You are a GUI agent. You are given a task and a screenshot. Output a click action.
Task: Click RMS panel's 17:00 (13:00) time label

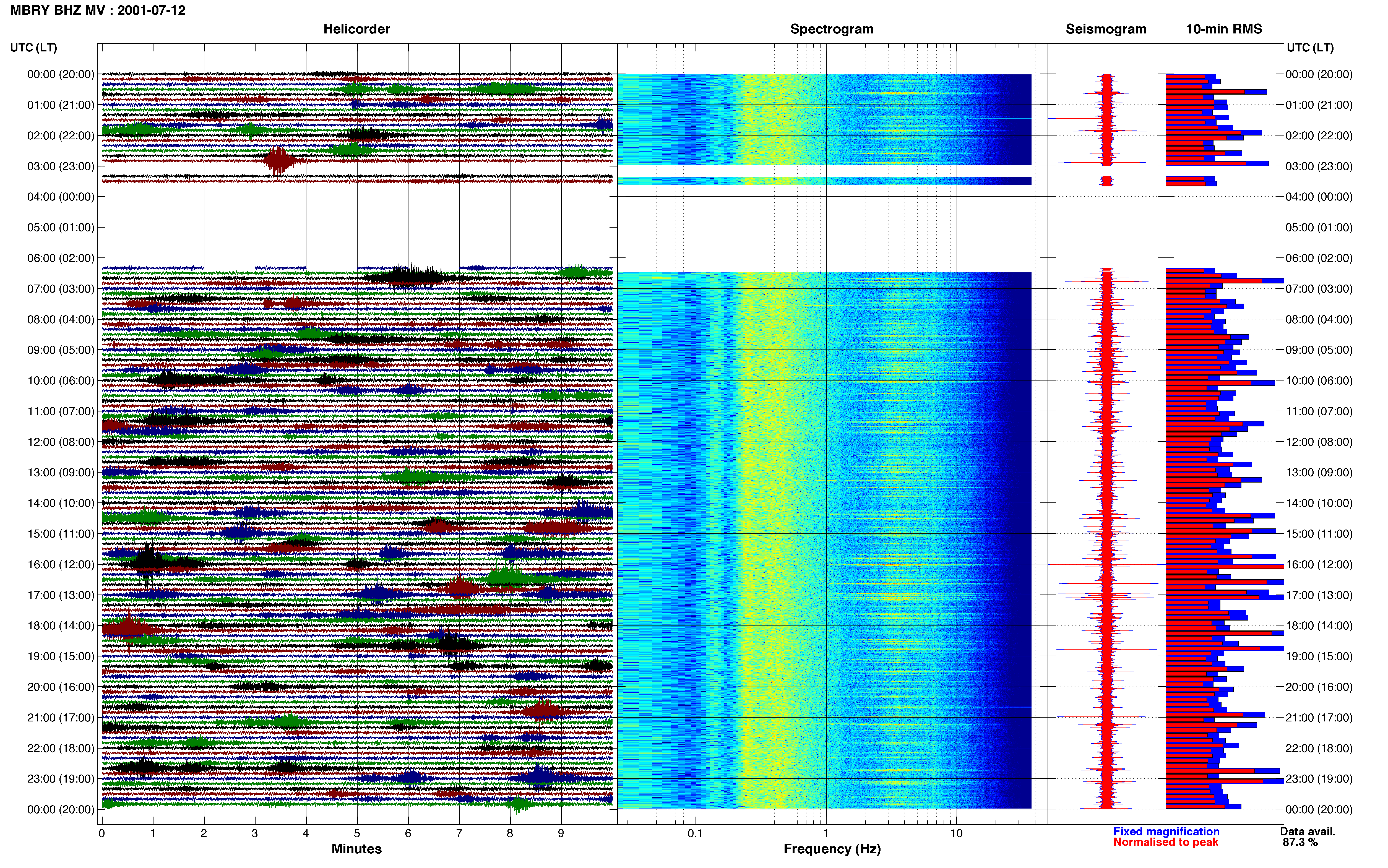click(1319, 595)
